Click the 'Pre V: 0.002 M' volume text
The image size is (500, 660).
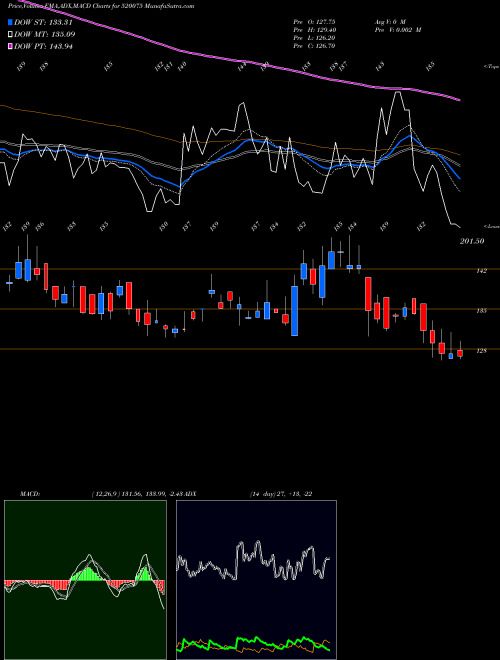398,30
